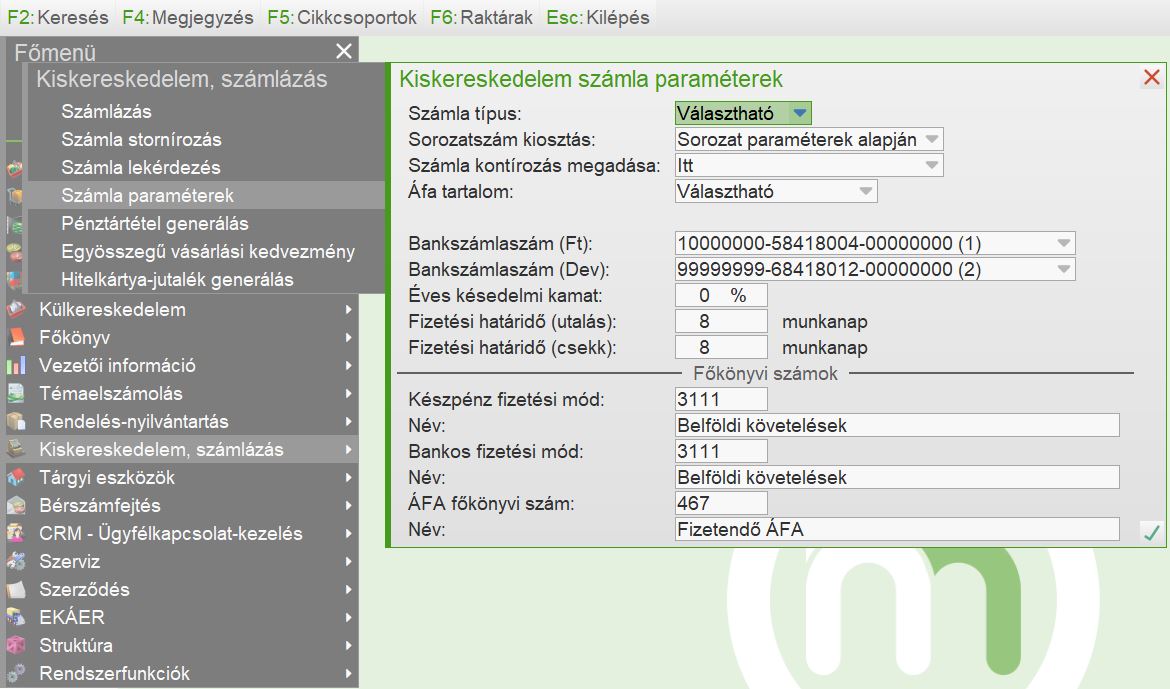Click F4: Megjegyzés shortcut
This screenshot has height=689, width=1170.
coord(188,17)
